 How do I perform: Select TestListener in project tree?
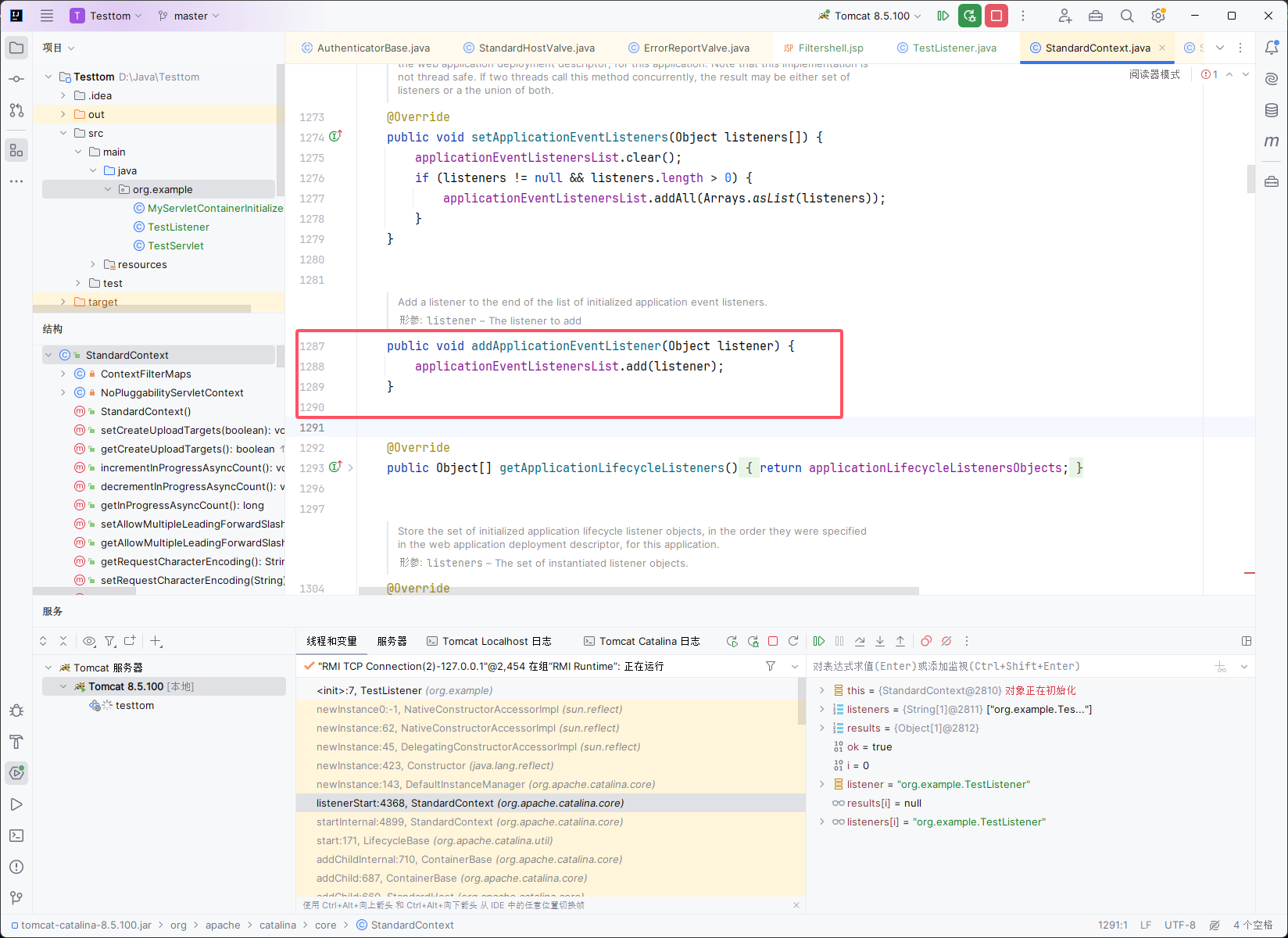coord(178,227)
